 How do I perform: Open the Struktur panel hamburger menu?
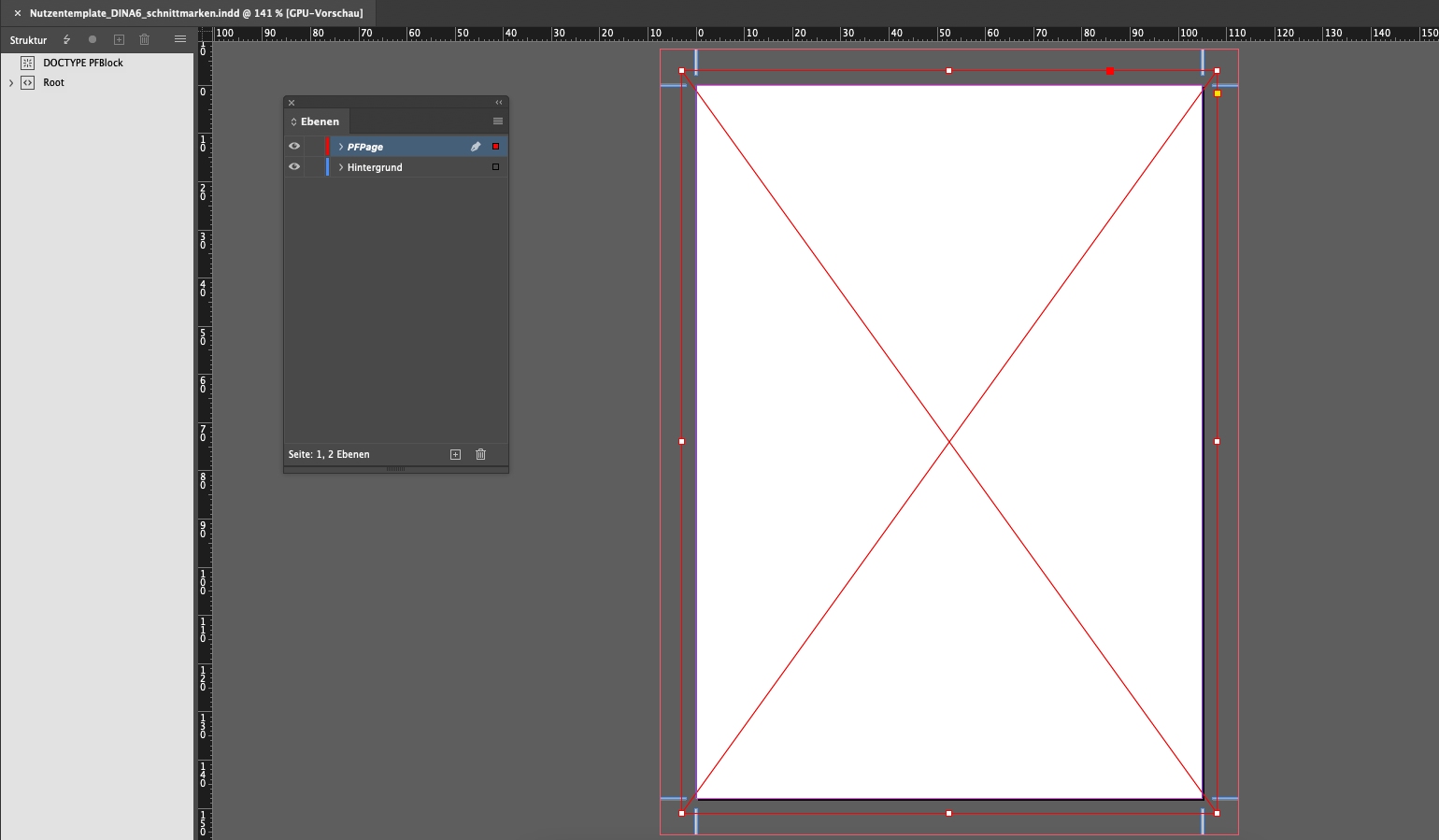(x=180, y=39)
